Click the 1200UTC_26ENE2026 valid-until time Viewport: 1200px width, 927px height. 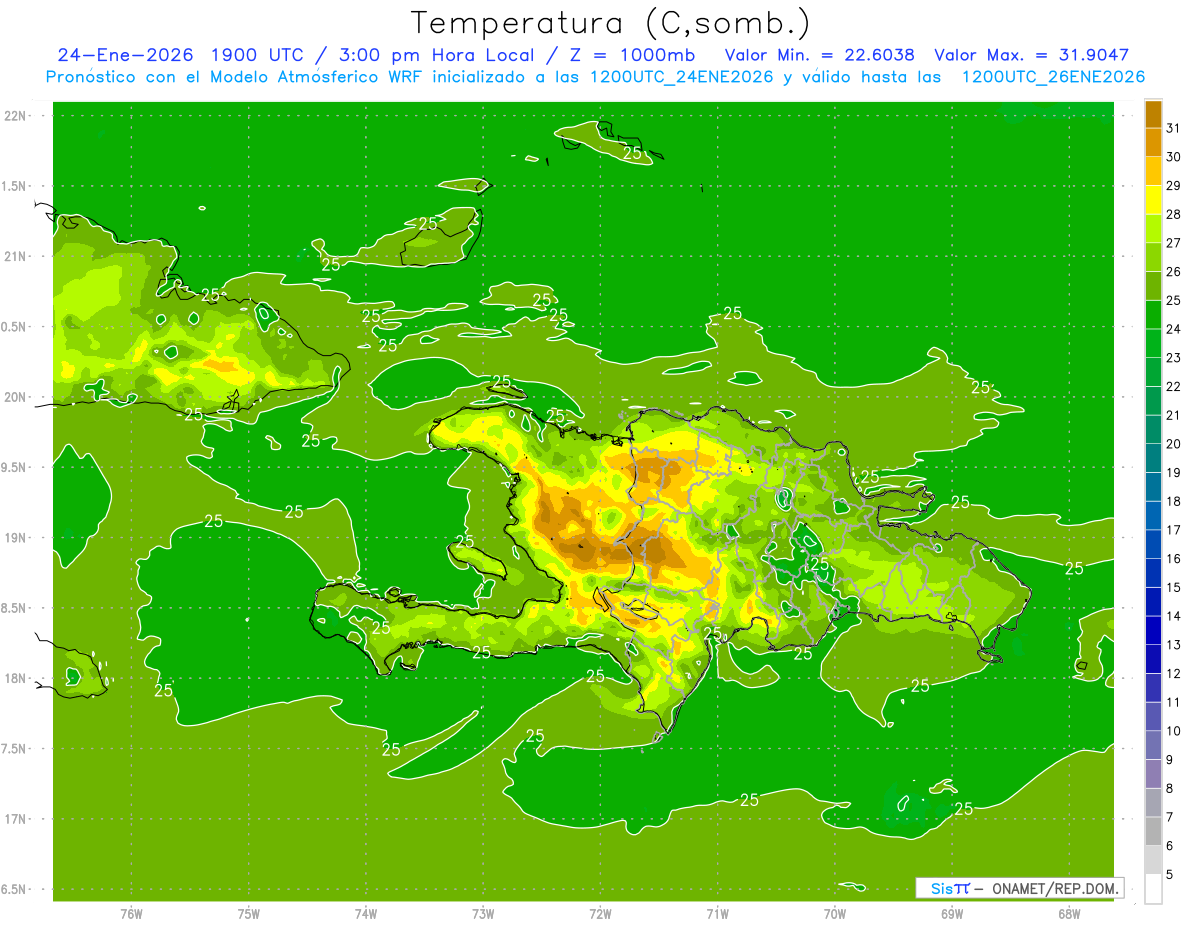[1053, 77]
